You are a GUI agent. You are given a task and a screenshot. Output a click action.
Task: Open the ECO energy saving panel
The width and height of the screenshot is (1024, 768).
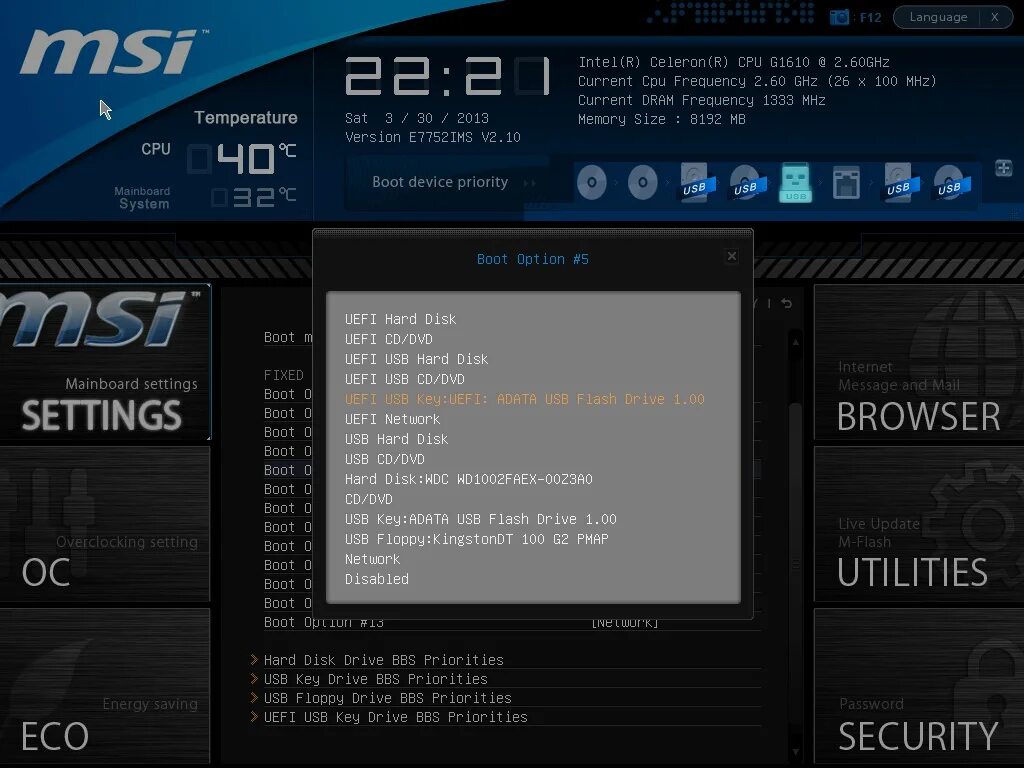(x=104, y=687)
